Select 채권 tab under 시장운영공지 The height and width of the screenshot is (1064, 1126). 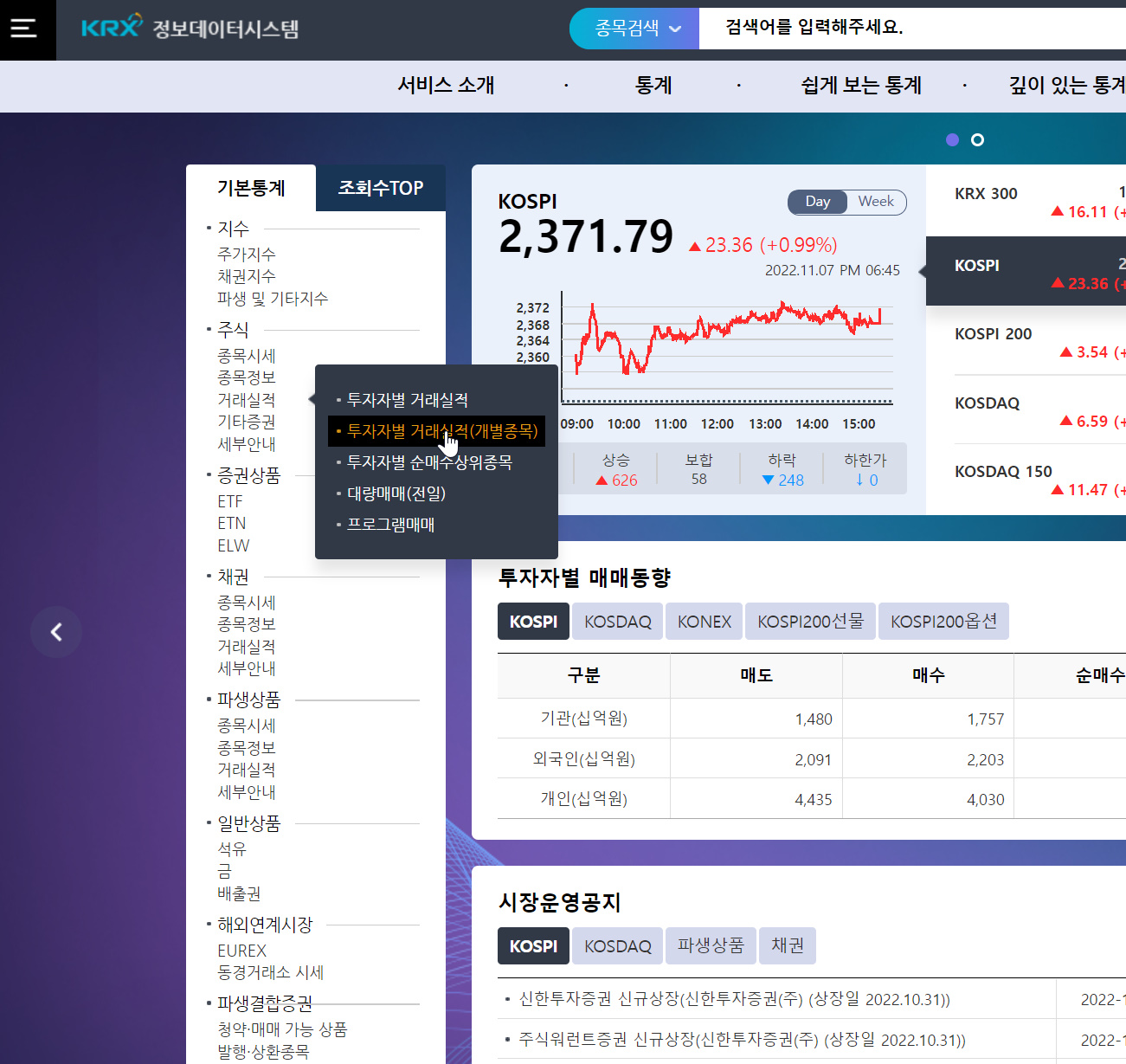coord(788,946)
